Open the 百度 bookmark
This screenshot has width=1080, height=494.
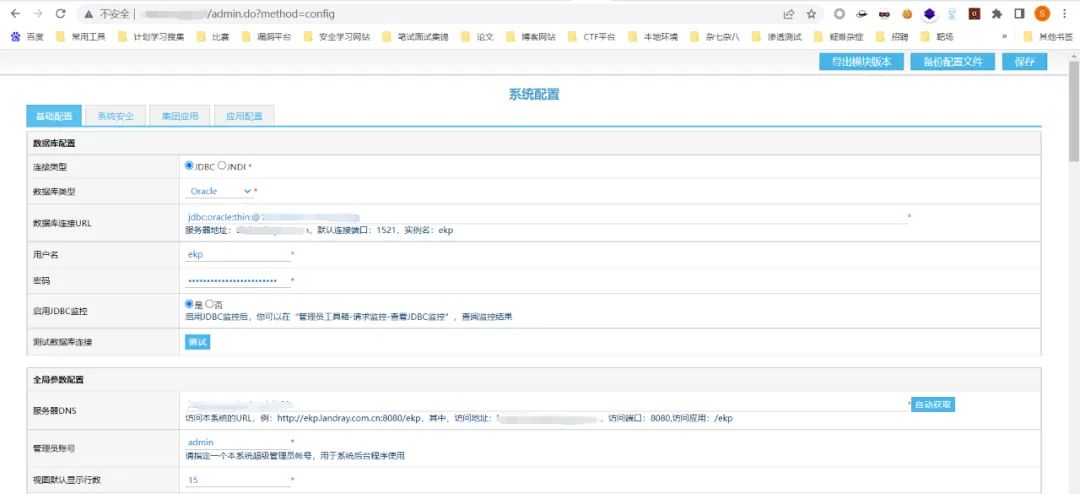pyautogui.click(x=27, y=37)
